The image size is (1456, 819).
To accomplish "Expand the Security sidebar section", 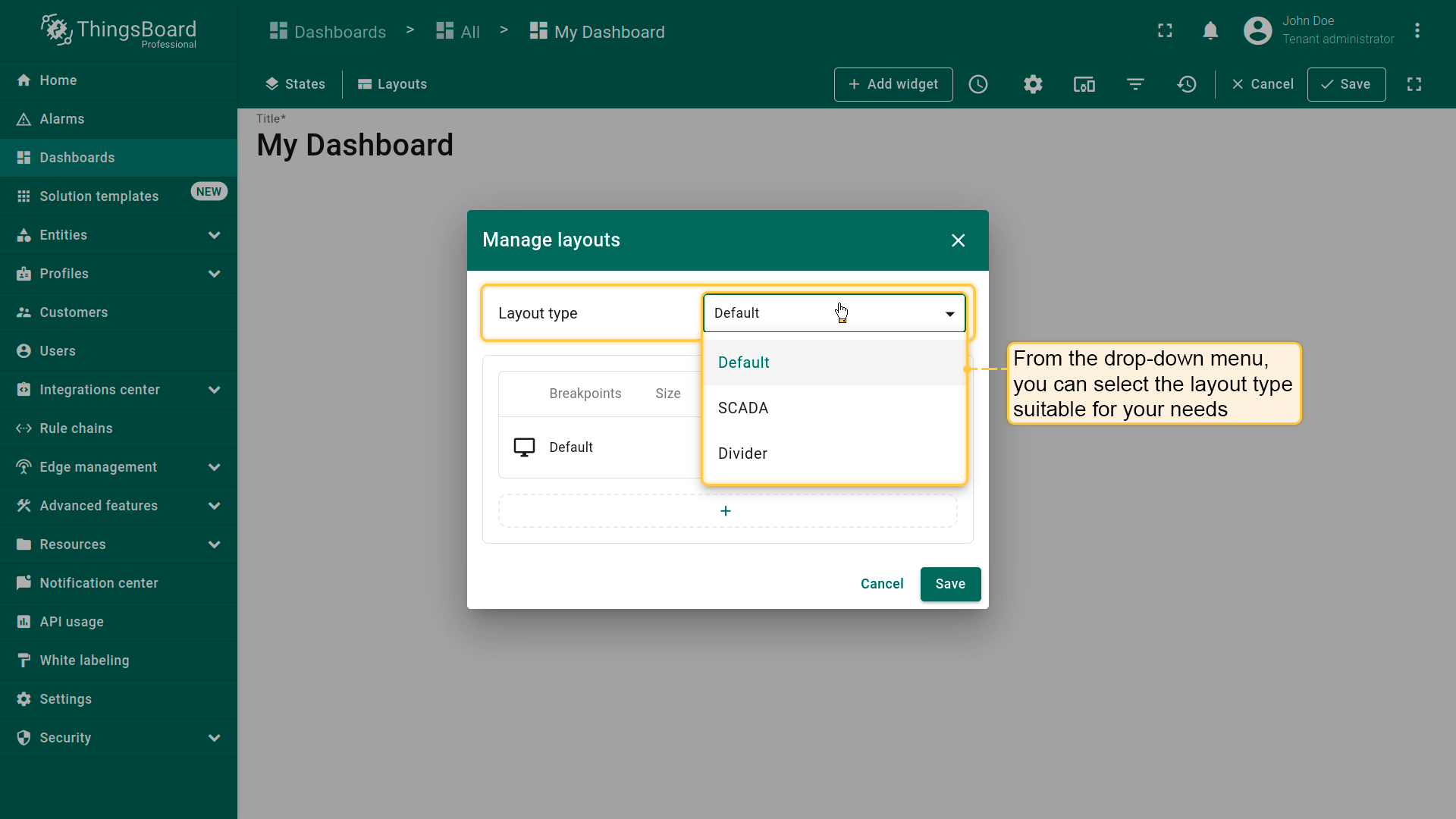I will 214,738.
